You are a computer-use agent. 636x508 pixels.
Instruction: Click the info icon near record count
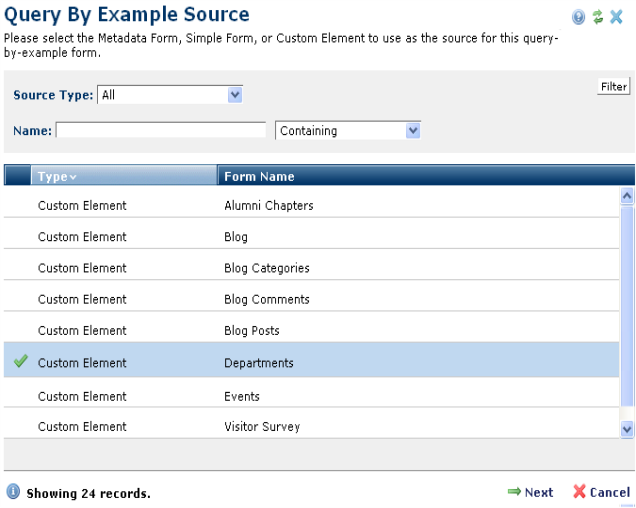pyautogui.click(x=13, y=492)
